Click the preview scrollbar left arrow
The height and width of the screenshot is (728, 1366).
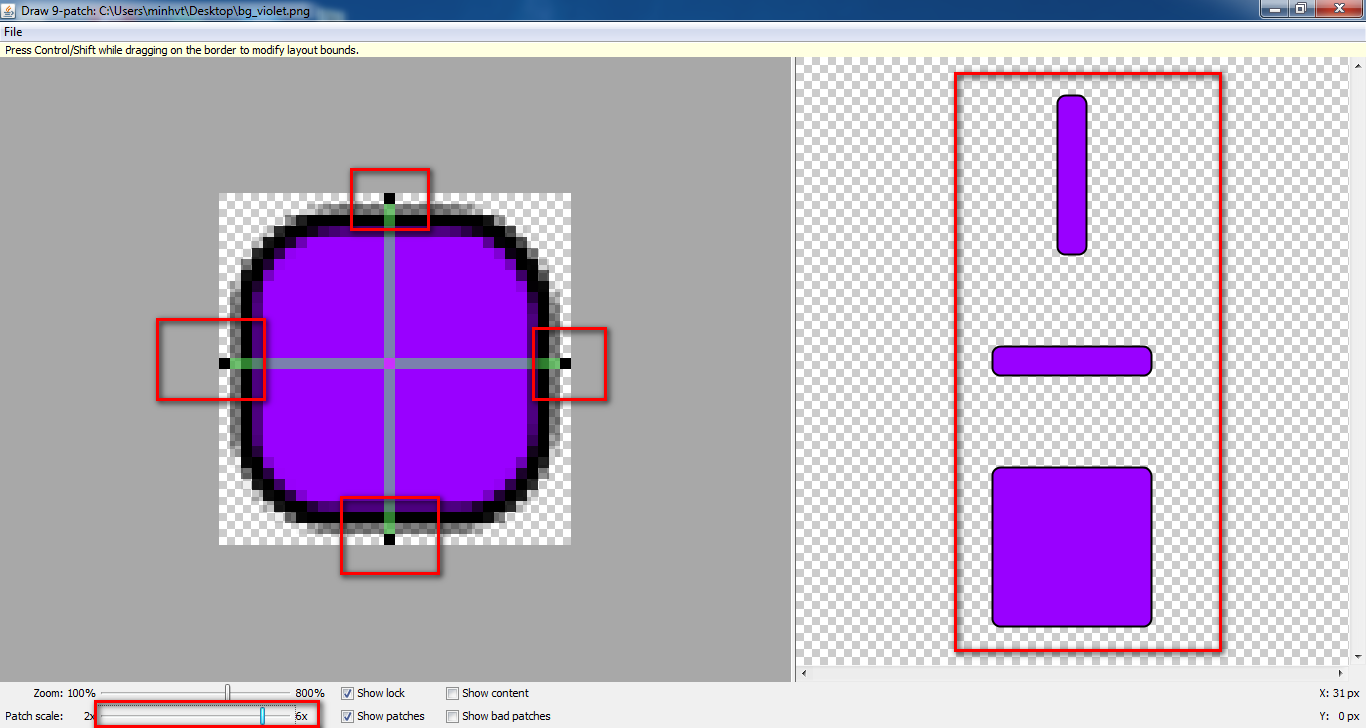pyautogui.click(x=804, y=673)
